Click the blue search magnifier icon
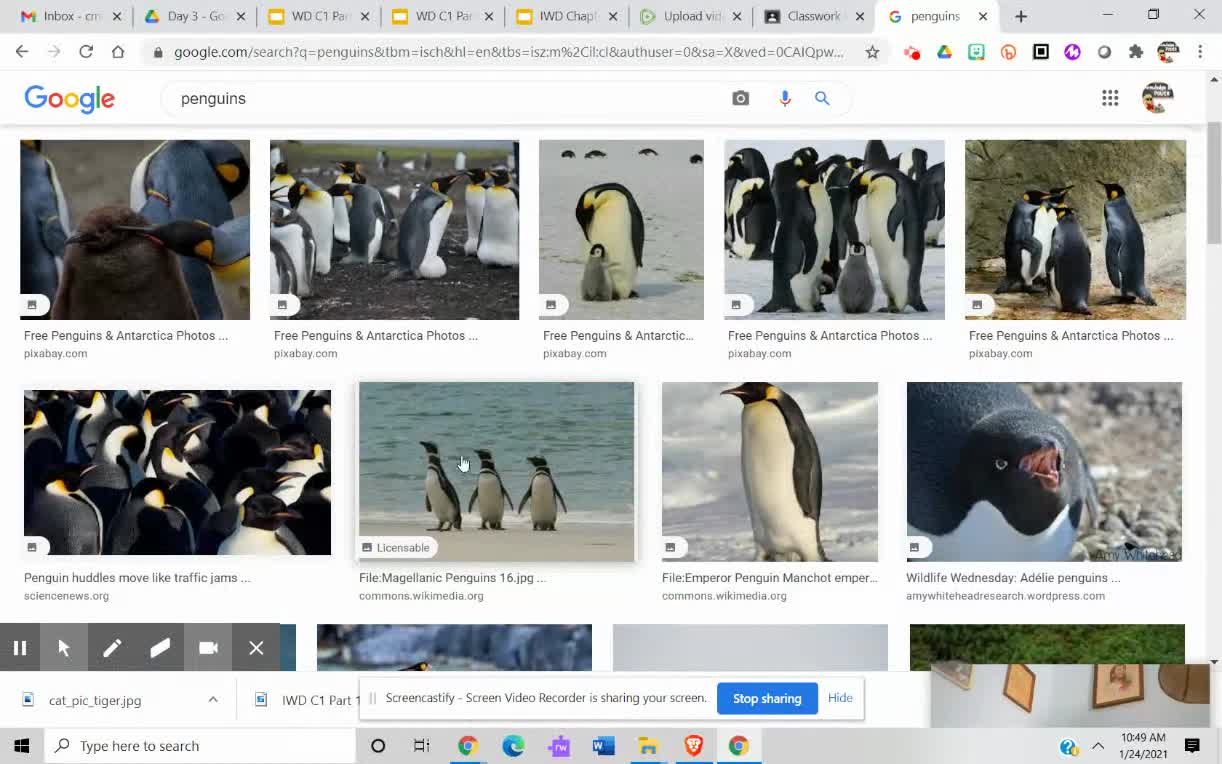1222x764 pixels. coord(822,98)
